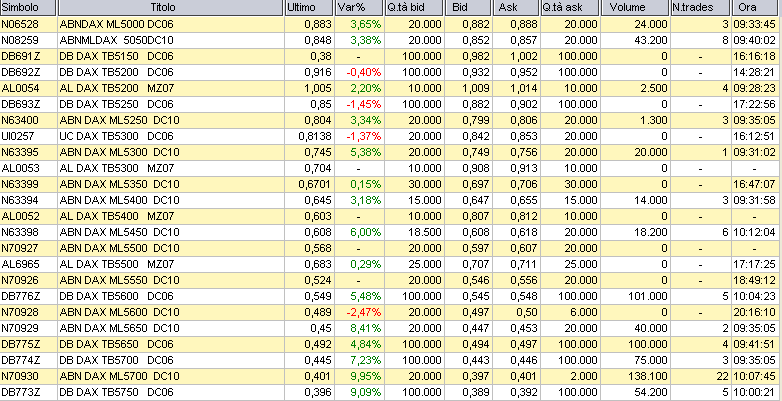The width and height of the screenshot is (782, 401).
Task: Click the Bid column header
Action: click(468, 7)
